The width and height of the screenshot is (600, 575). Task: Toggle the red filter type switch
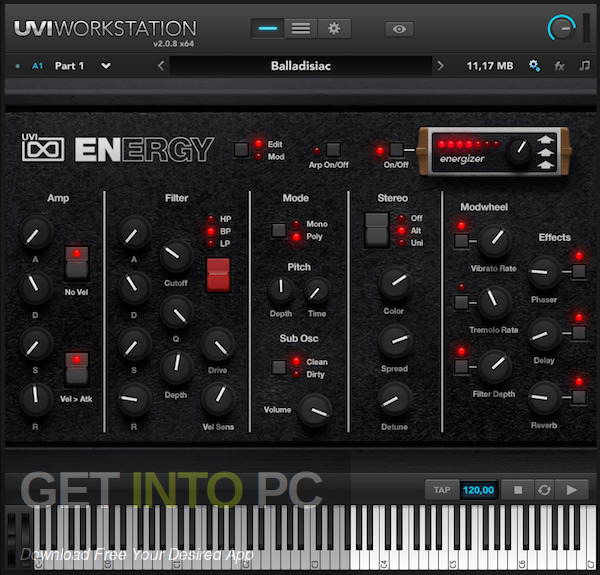point(218,275)
